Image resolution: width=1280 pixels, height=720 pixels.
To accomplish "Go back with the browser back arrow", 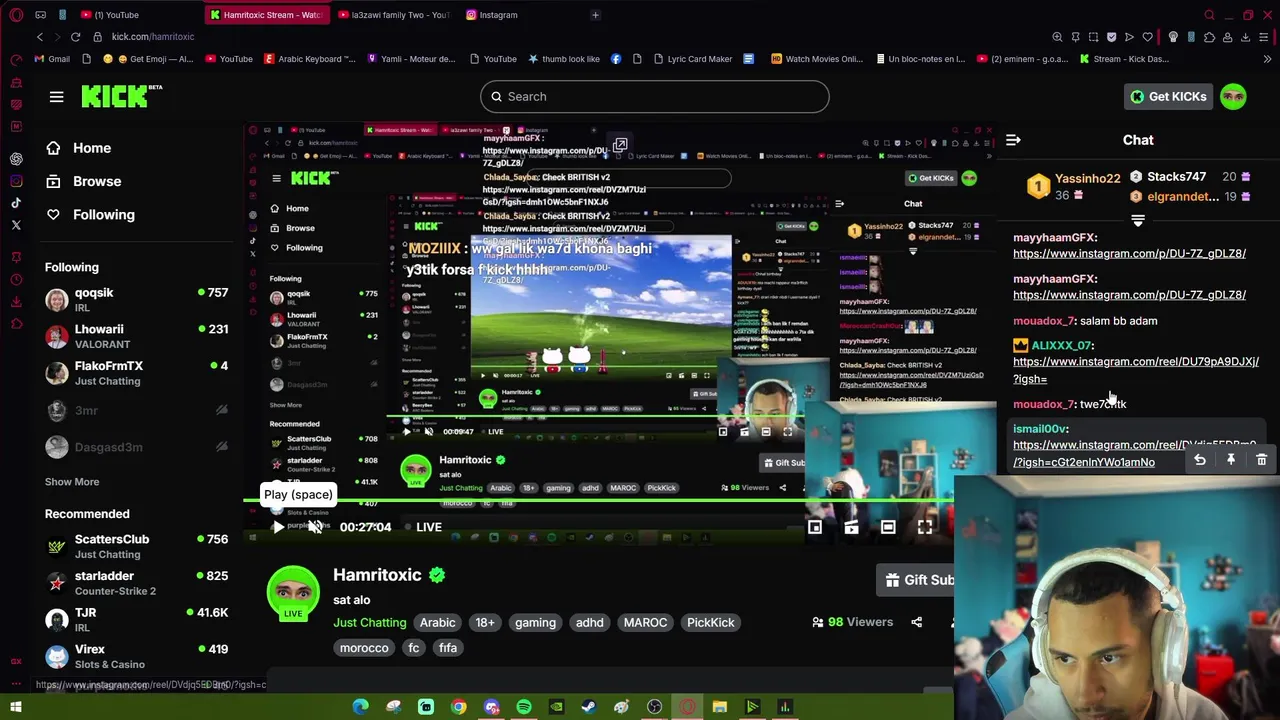I will tap(40, 37).
